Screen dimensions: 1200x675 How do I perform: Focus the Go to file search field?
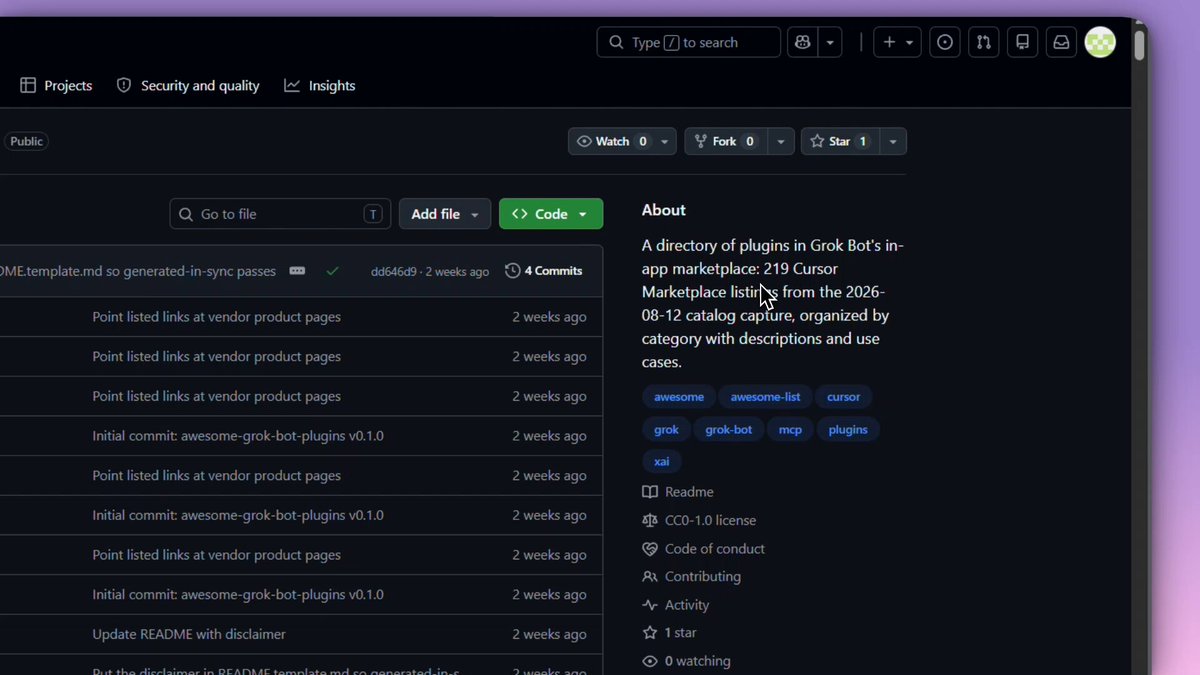280,214
